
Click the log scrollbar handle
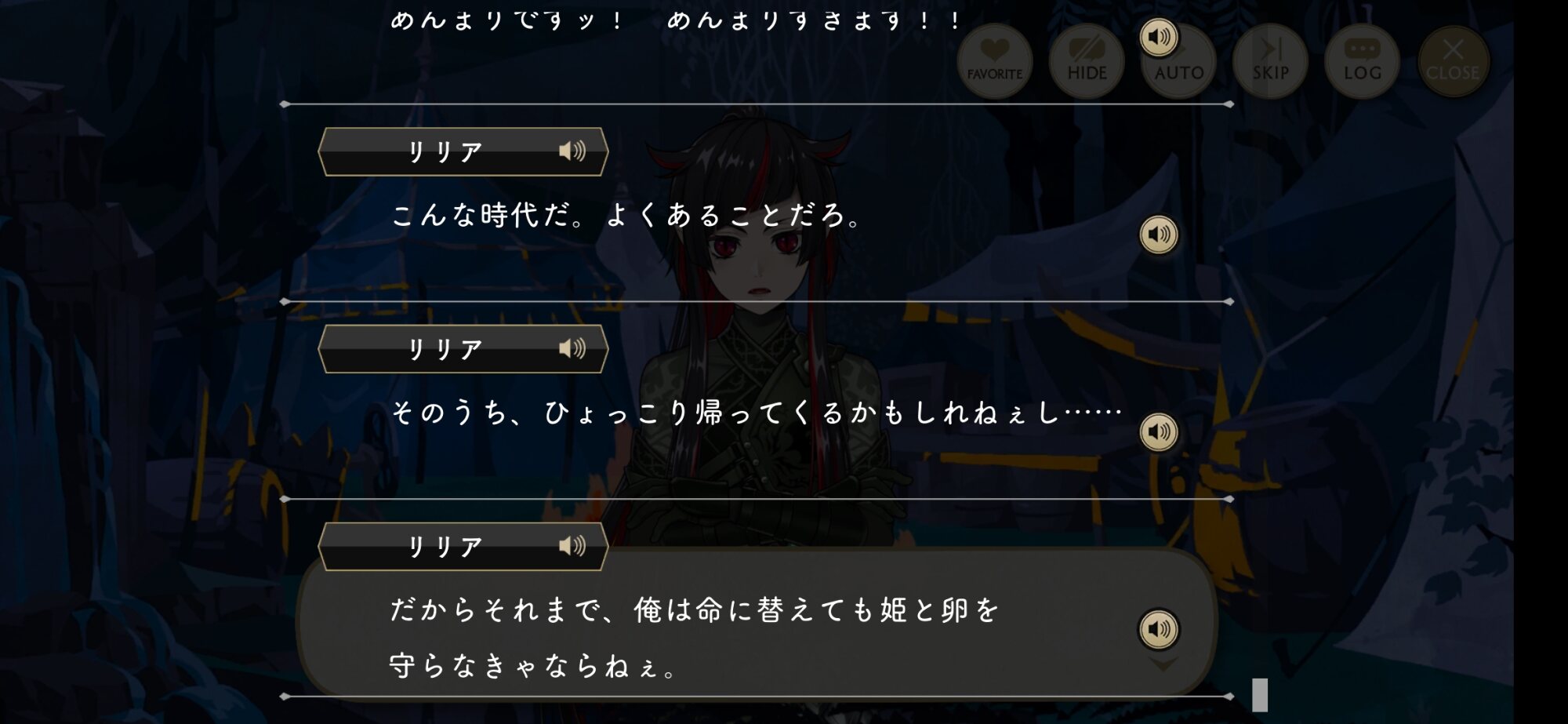click(1260, 695)
